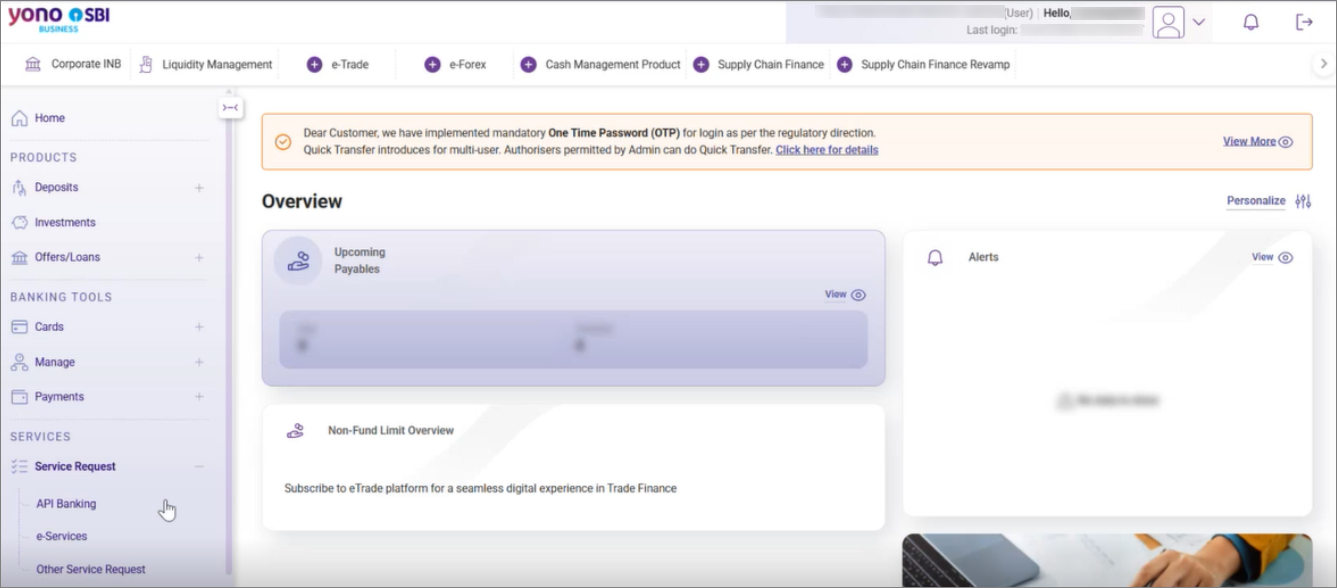Click the notification bell icon in header
This screenshot has width=1337, height=588.
(x=1250, y=22)
